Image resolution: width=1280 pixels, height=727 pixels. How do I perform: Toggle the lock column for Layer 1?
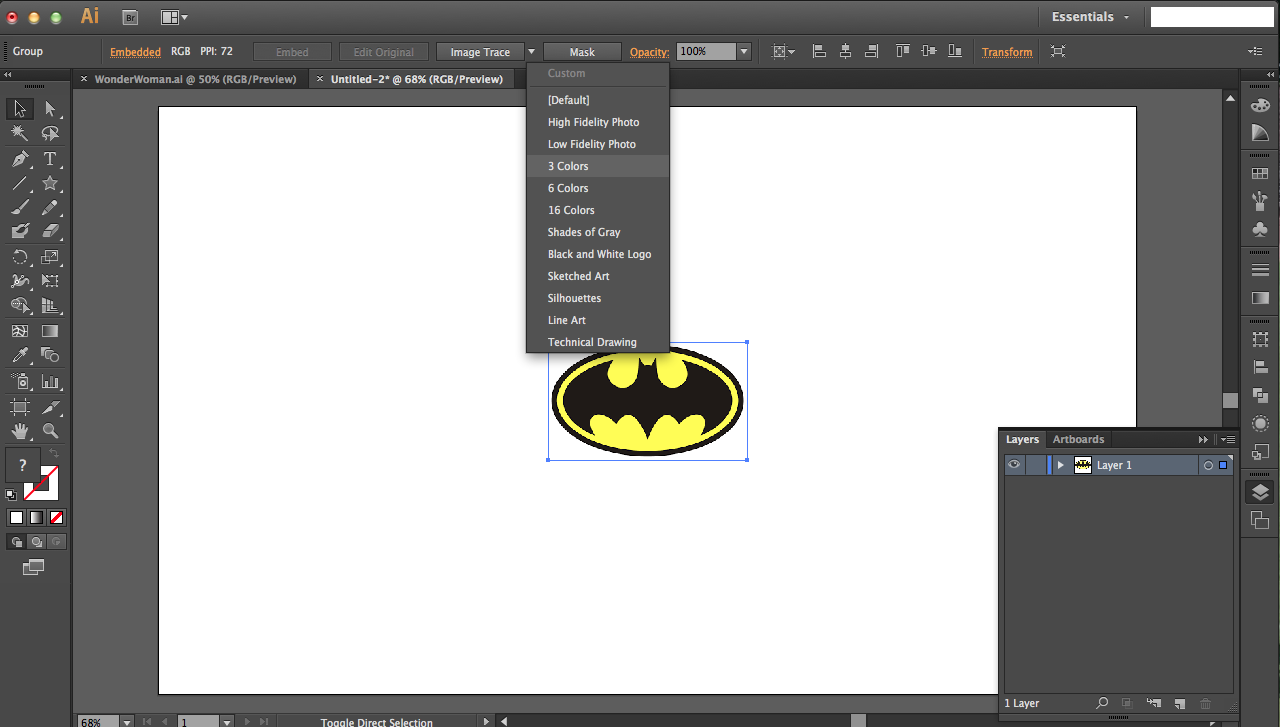pyautogui.click(x=1035, y=465)
